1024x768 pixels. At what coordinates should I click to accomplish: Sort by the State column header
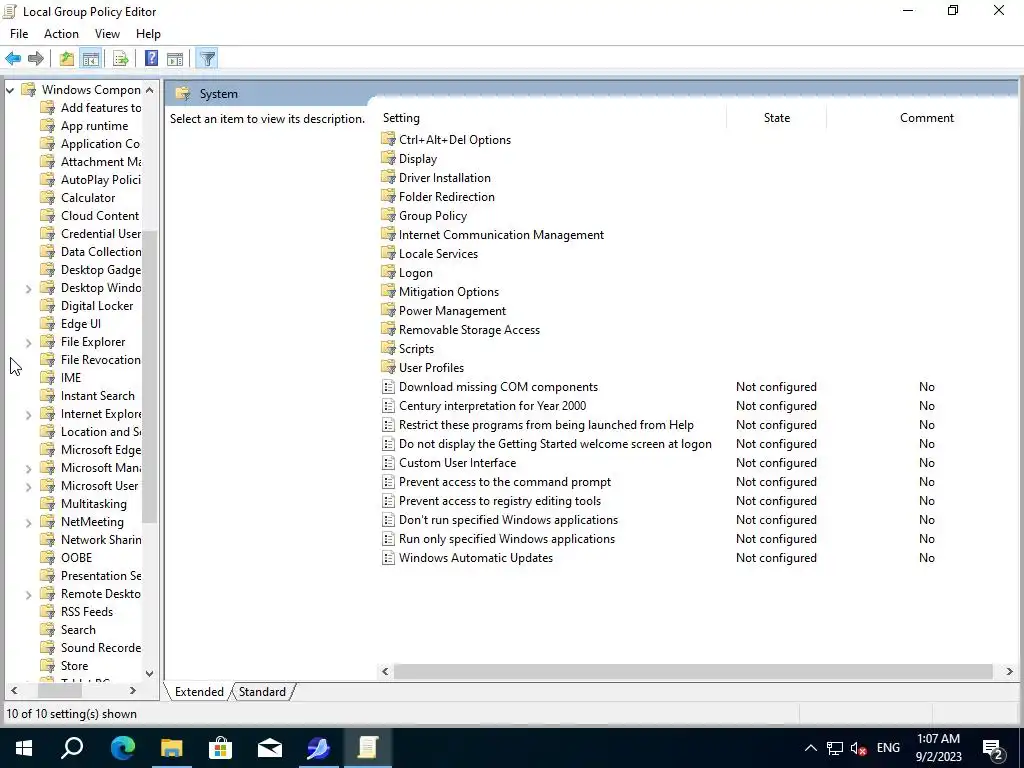click(x=776, y=118)
